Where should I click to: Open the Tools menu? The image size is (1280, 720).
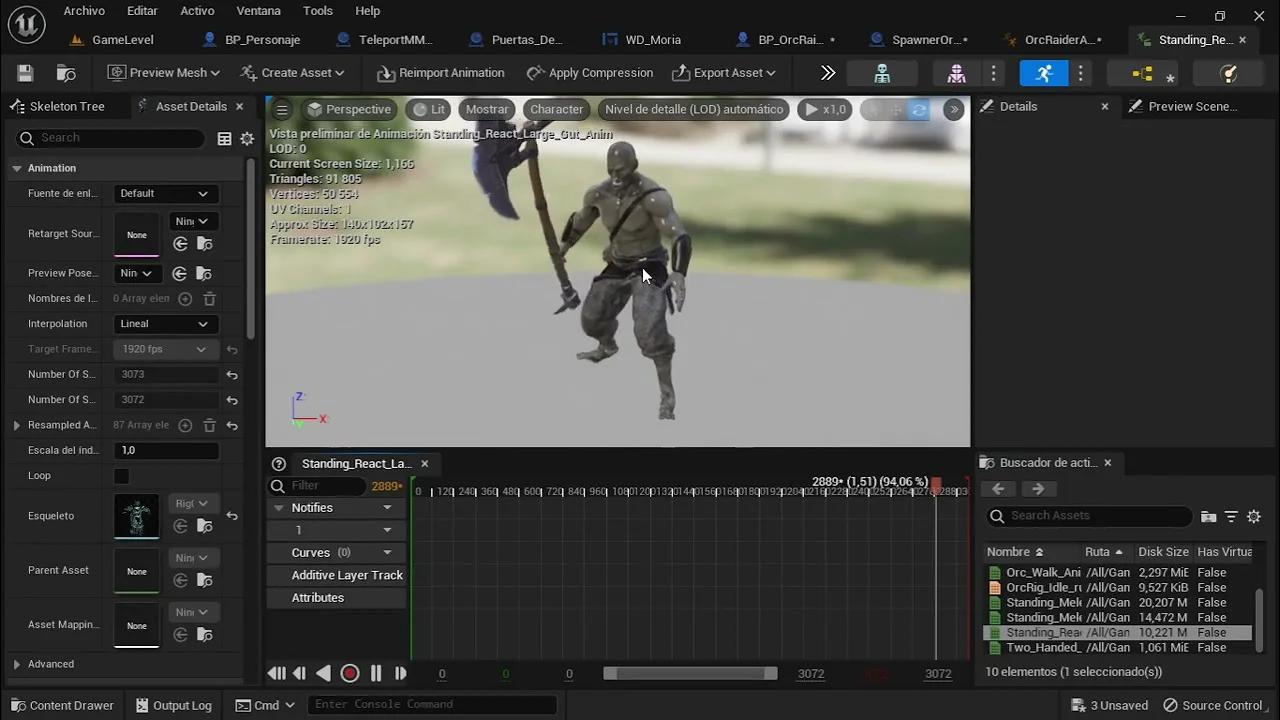click(317, 11)
